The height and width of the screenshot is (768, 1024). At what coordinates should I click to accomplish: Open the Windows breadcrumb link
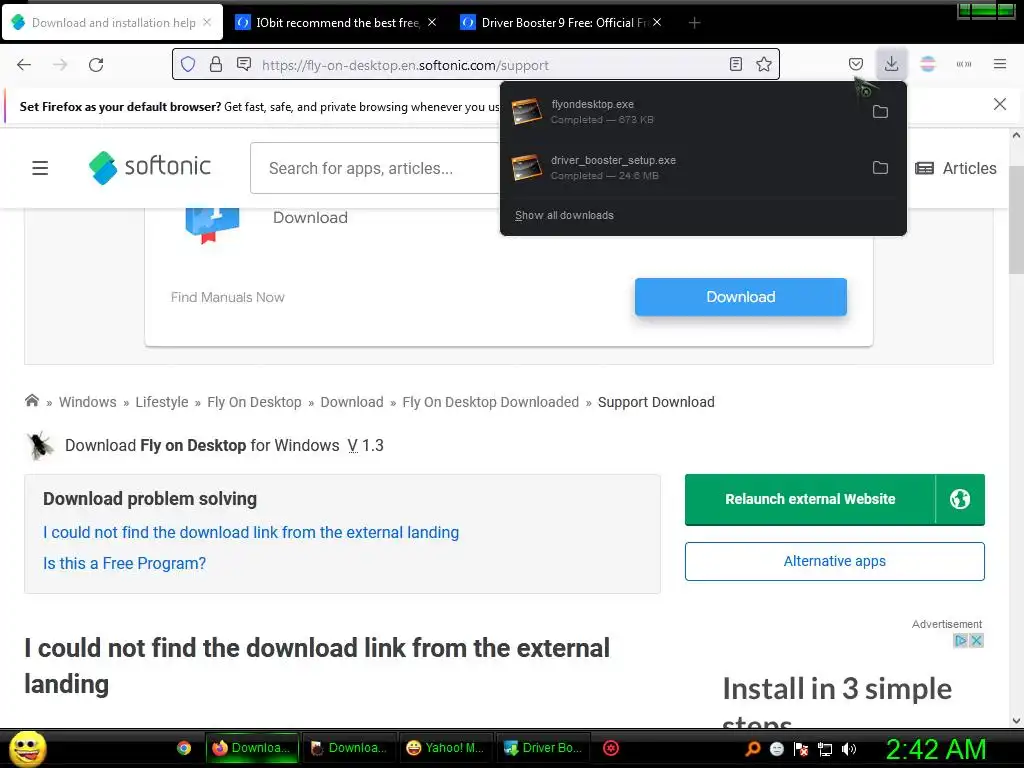88,402
